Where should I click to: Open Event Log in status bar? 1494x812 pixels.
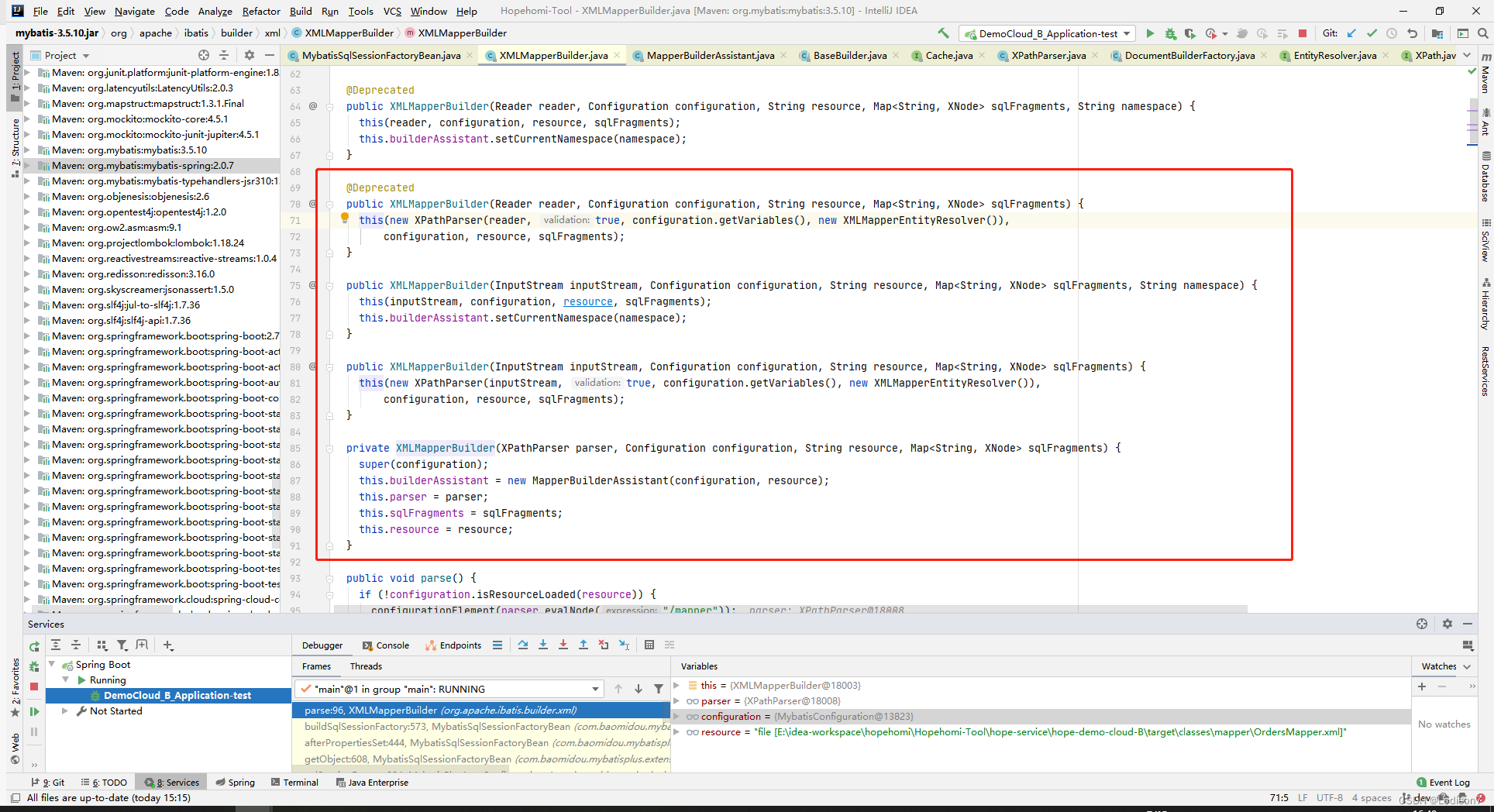(1443, 782)
